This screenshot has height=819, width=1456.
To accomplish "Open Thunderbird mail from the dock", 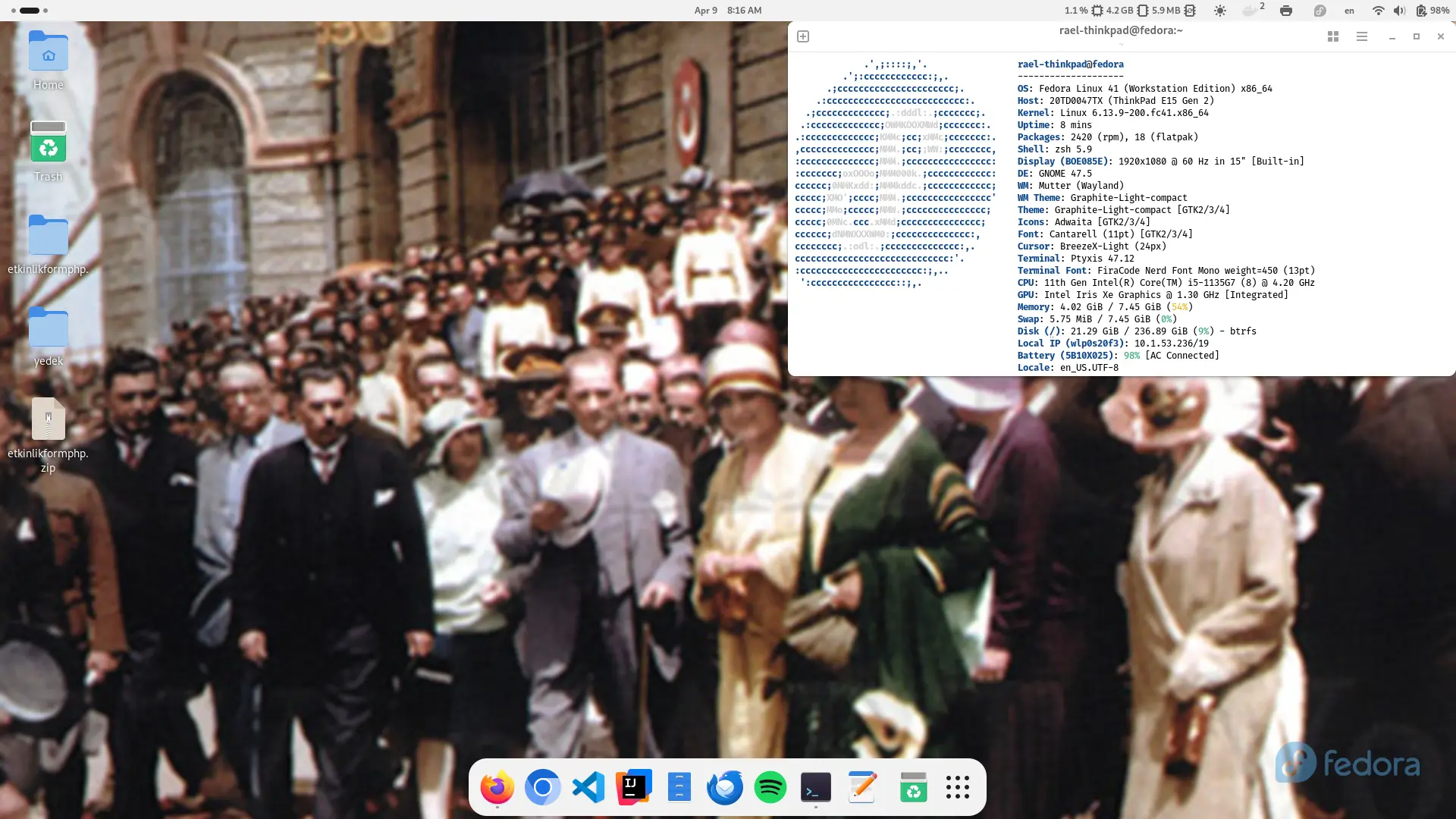I will pos(725,788).
